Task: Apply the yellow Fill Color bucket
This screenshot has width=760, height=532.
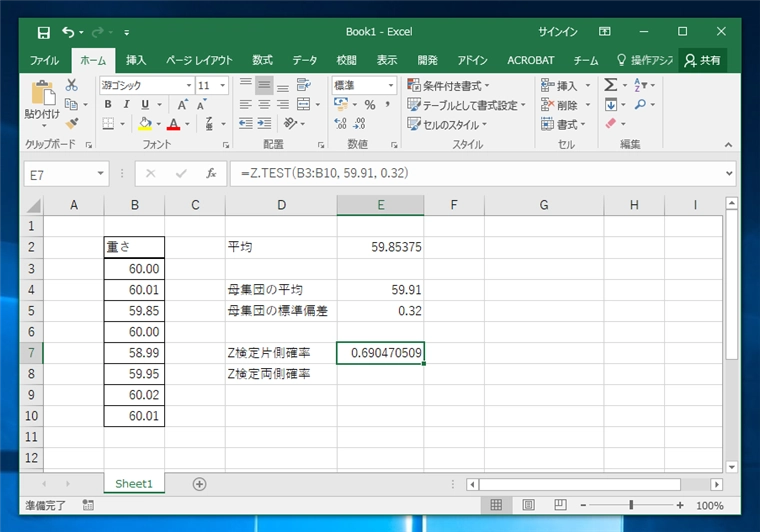Action: [x=145, y=124]
